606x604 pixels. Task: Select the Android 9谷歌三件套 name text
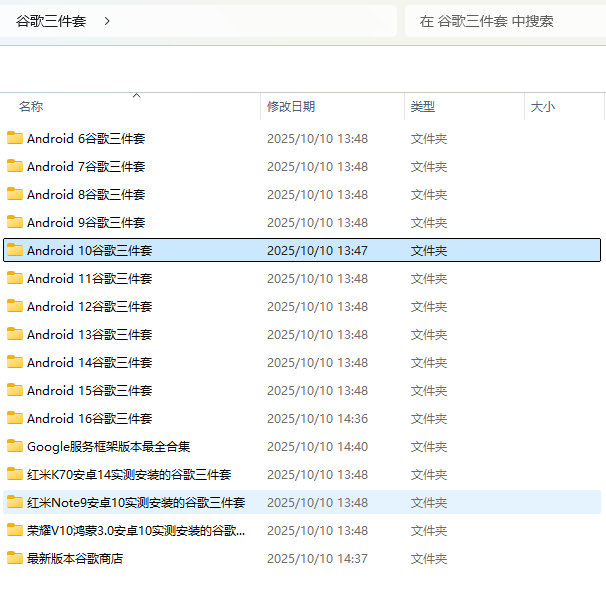click(x=86, y=223)
